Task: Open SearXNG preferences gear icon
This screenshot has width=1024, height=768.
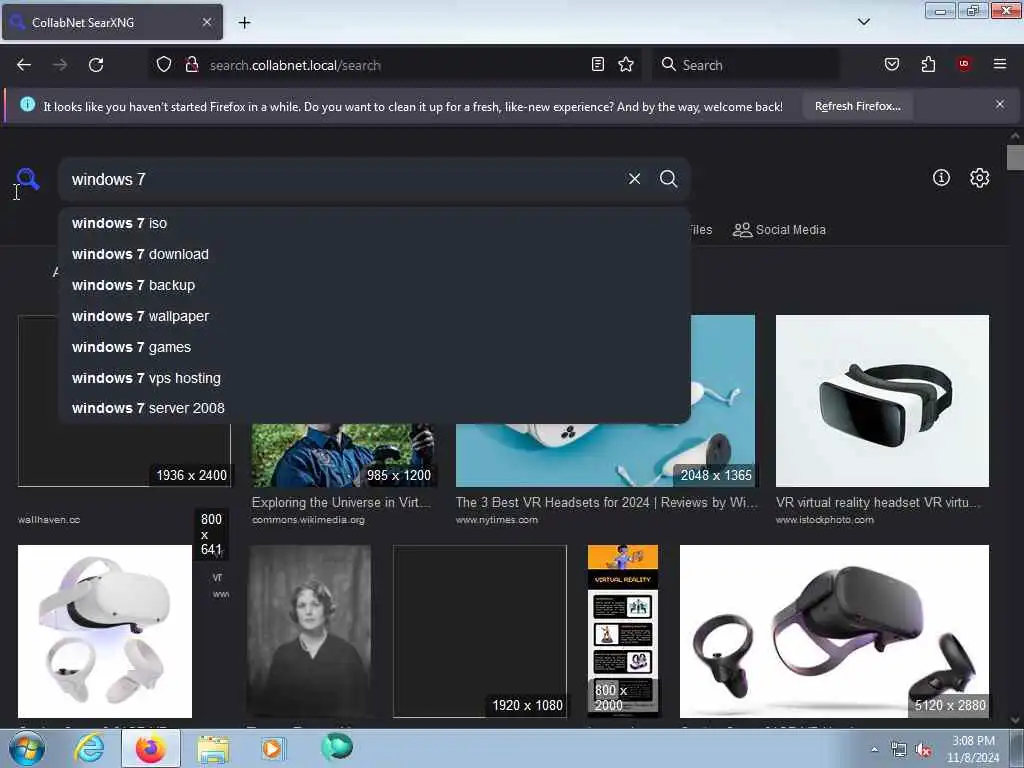Action: (x=979, y=178)
